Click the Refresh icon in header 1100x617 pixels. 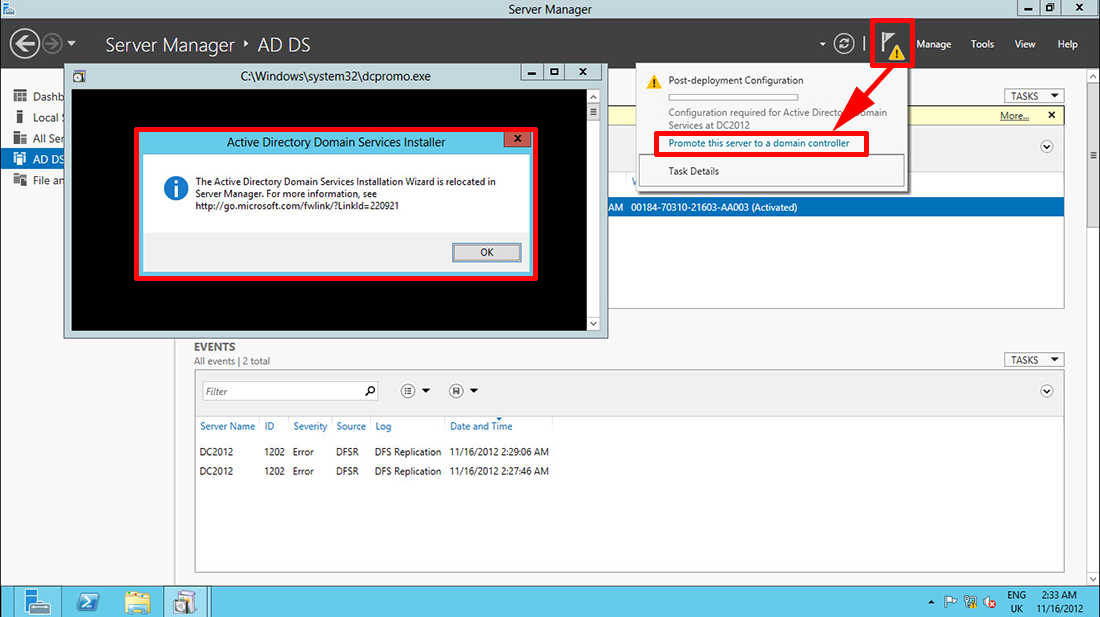(844, 44)
